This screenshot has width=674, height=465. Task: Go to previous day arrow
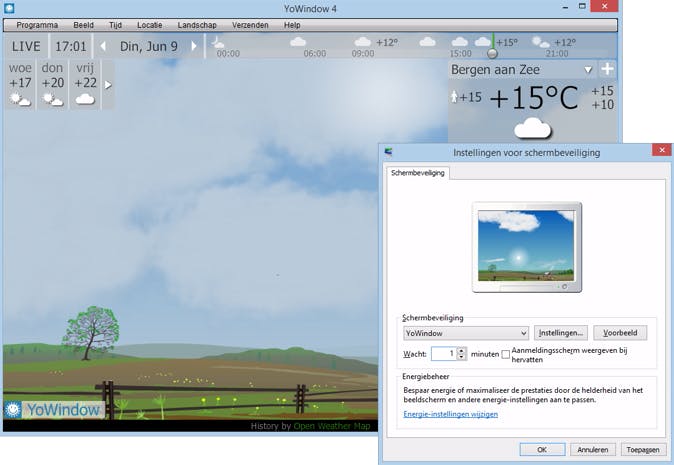[103, 46]
